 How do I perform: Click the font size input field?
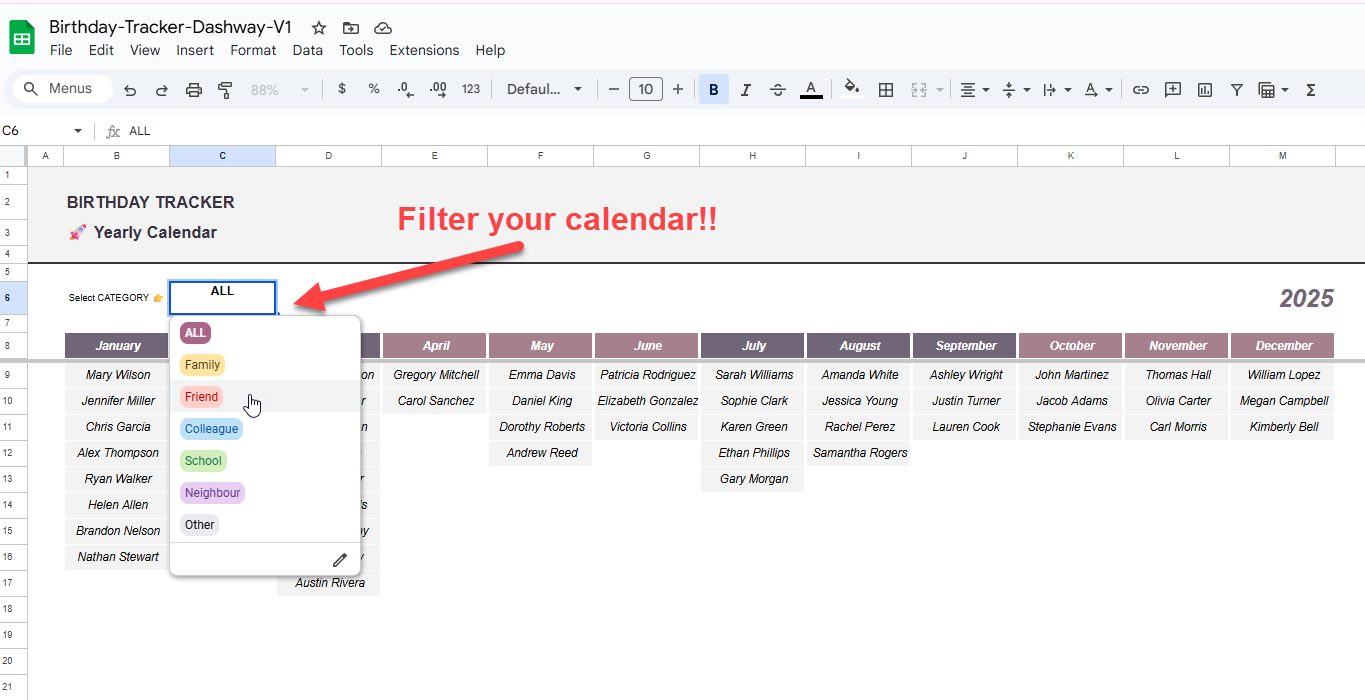click(x=645, y=90)
